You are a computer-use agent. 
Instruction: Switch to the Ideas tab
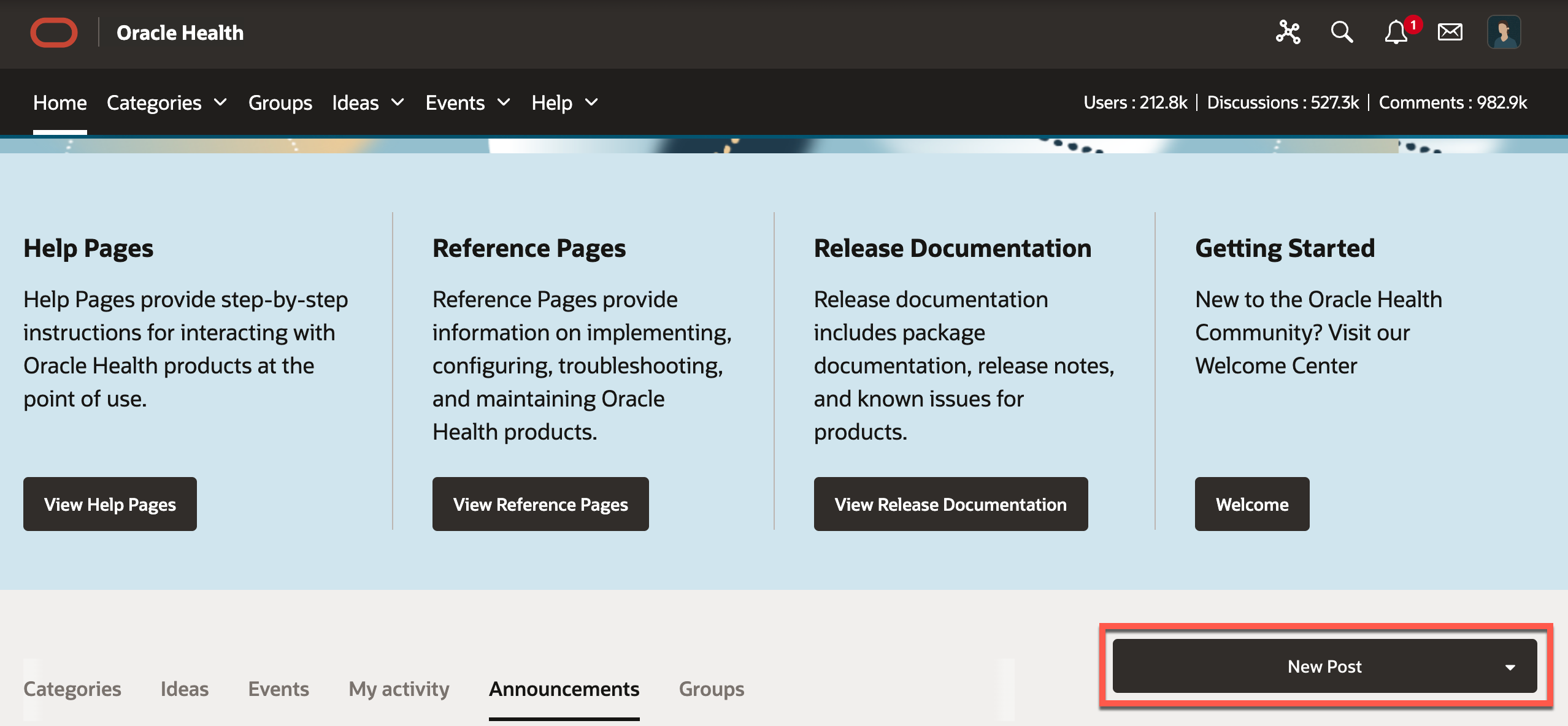185,689
